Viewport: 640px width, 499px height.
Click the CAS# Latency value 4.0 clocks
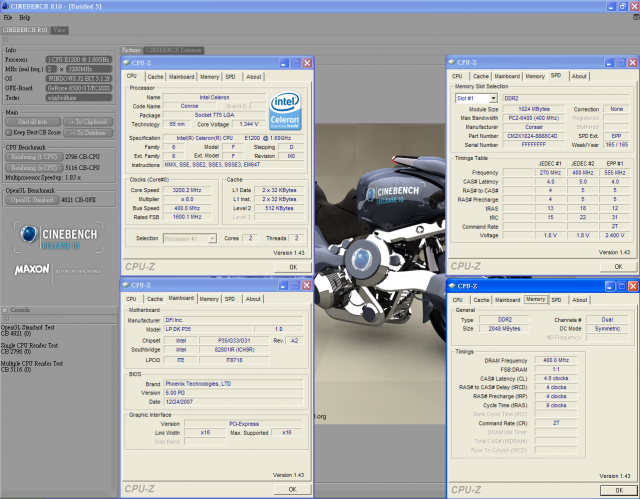[556, 378]
